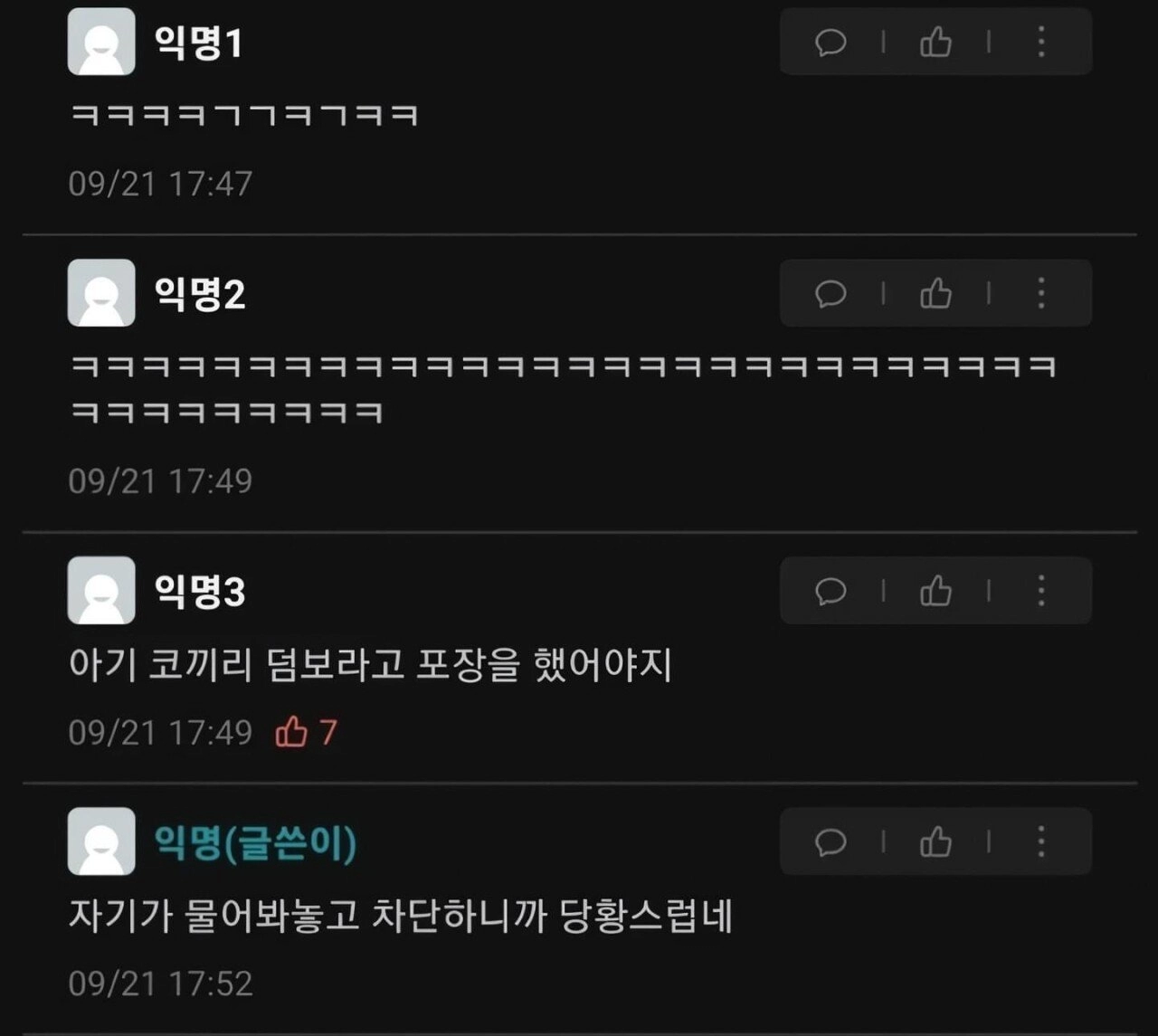Click 익명1's profile avatar

point(101,42)
